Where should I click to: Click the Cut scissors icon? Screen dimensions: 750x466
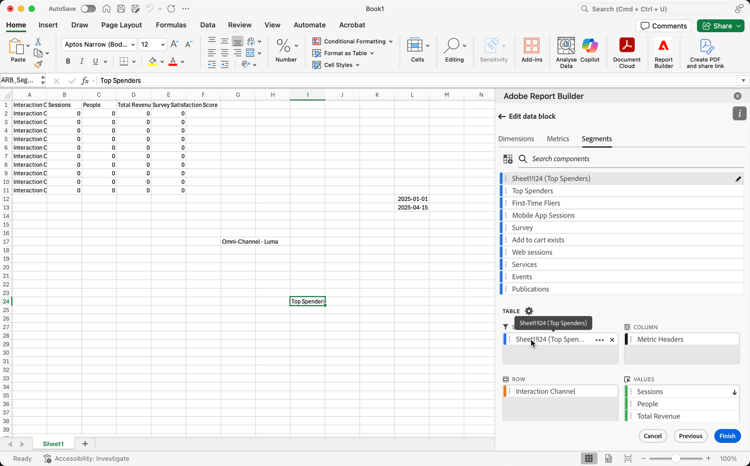tap(38, 42)
